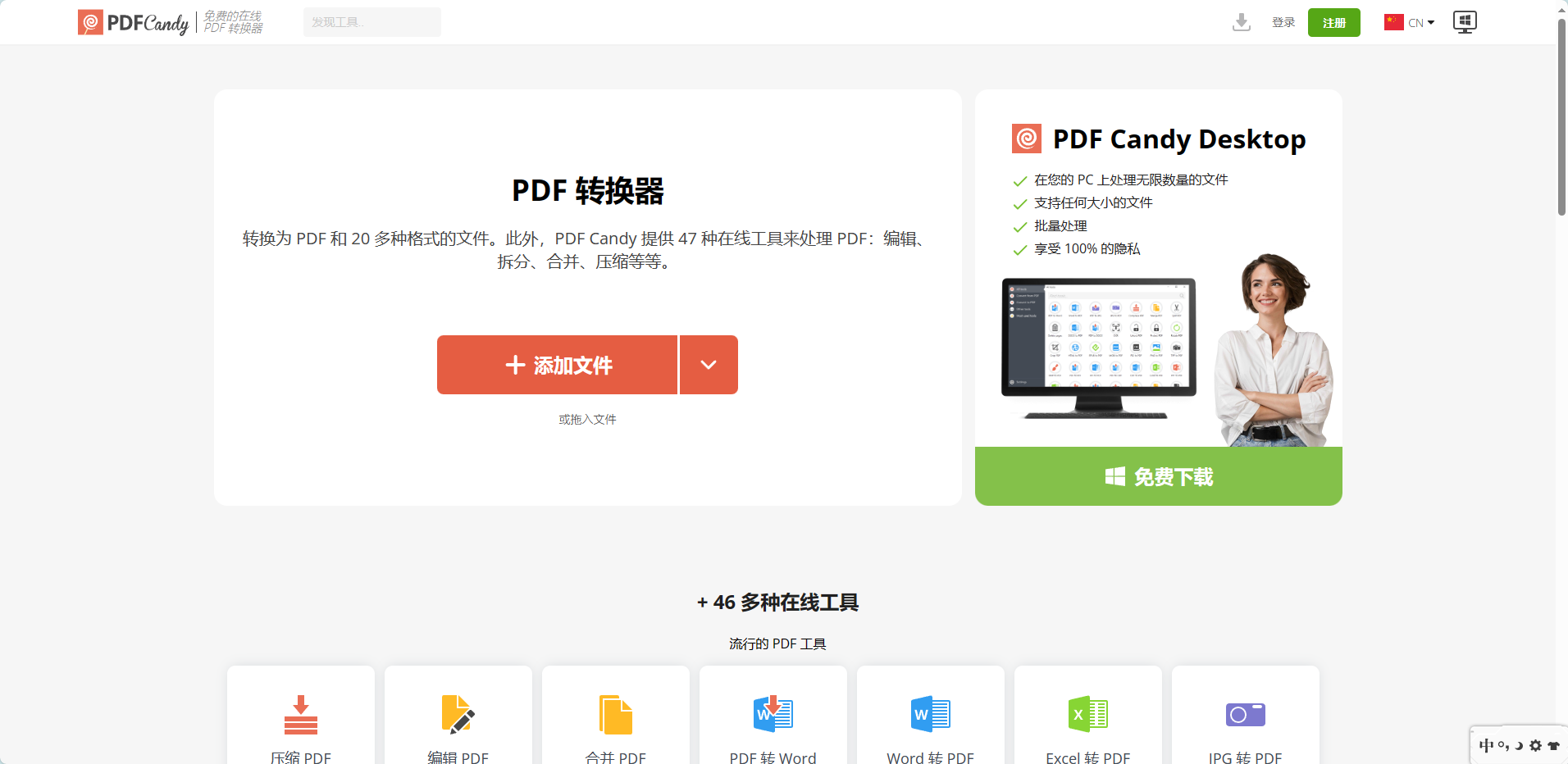Click the 支持任何大小的文件 text

click(1093, 202)
